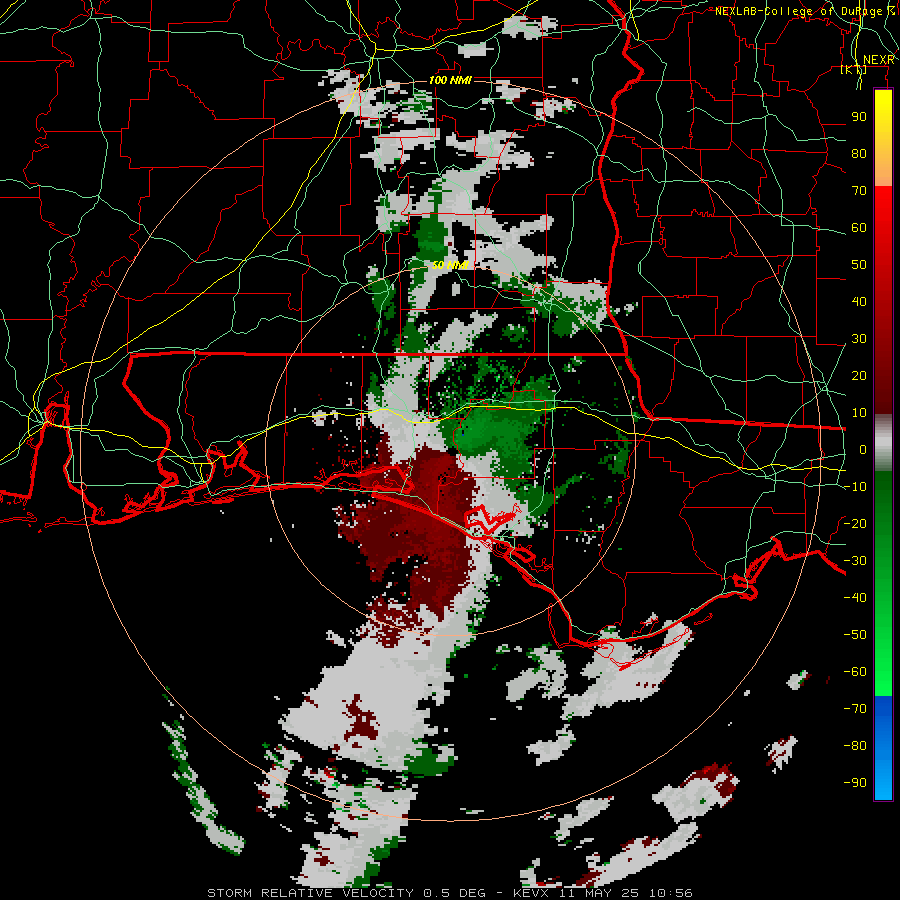Click the 60 value on velocity scale
900x900 pixels.
[859, 228]
